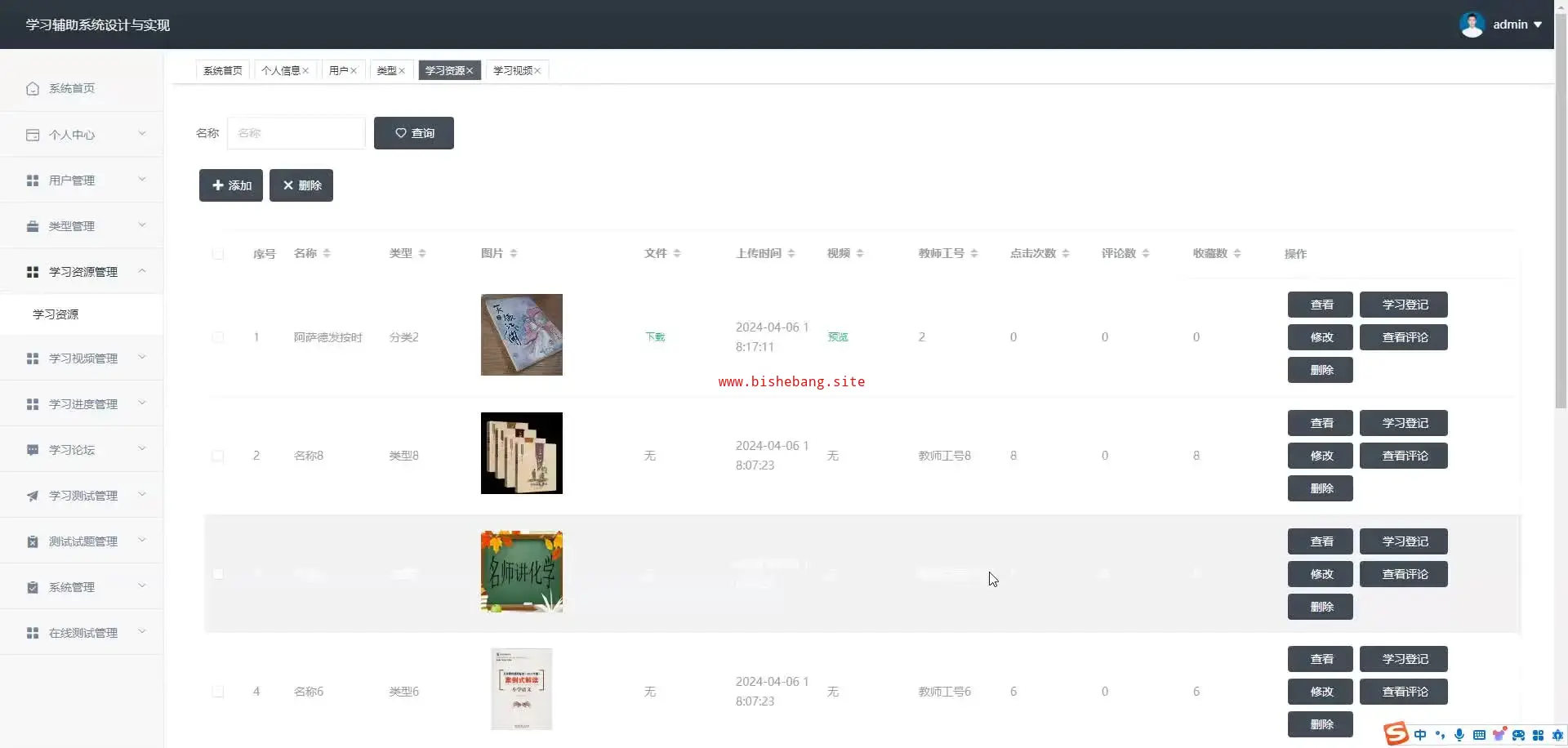The image size is (1568, 748).
Task: Click the 名称 search input field
Action: (x=296, y=133)
